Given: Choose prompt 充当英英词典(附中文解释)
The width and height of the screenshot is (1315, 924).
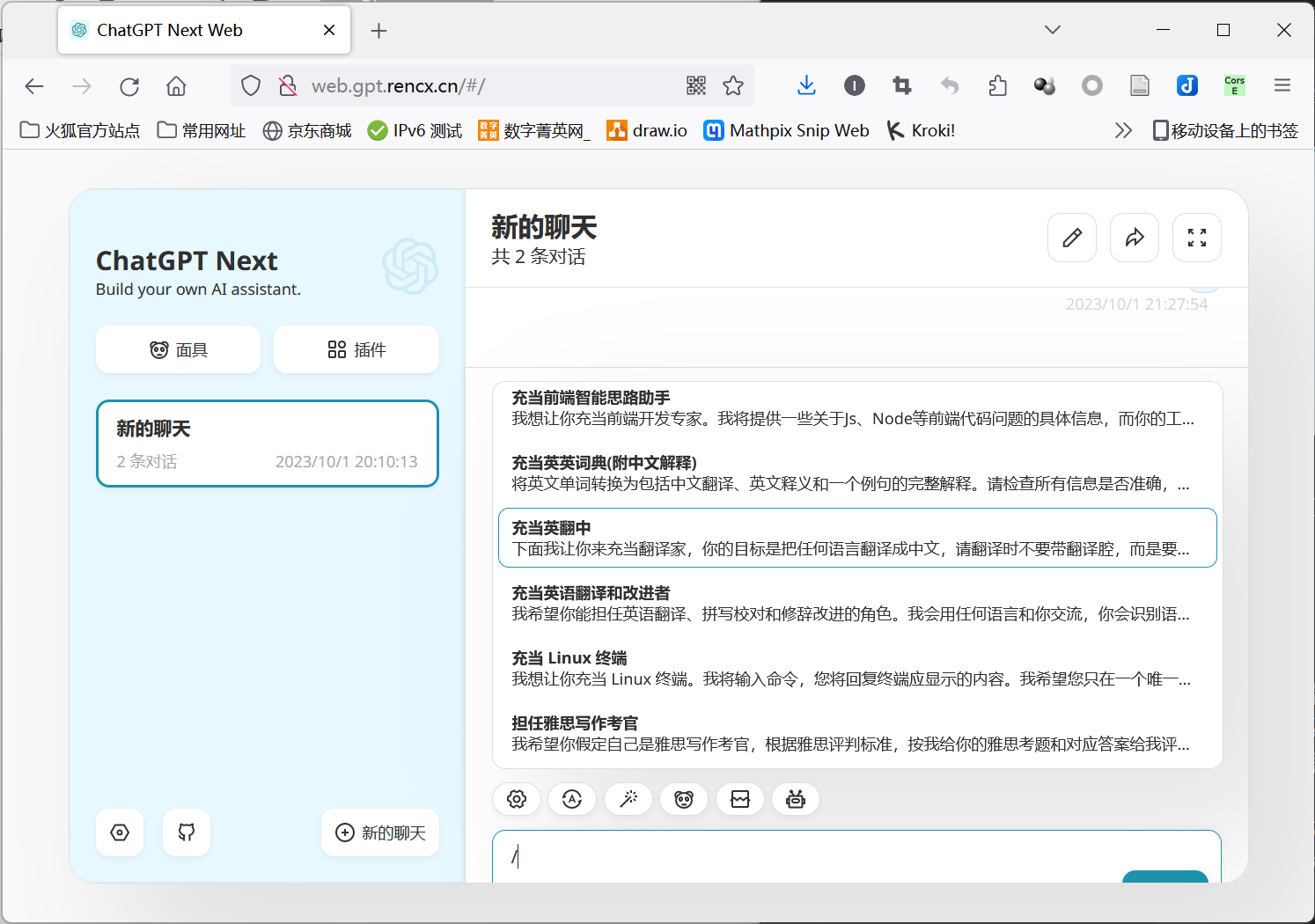Looking at the screenshot, I should pyautogui.click(x=857, y=473).
